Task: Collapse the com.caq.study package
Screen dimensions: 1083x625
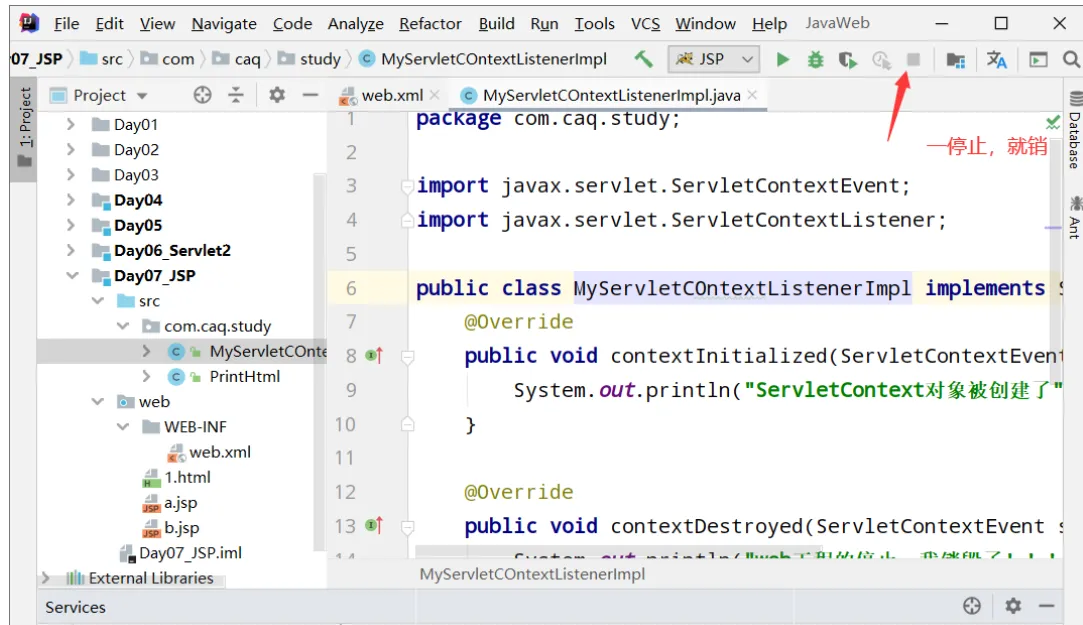Action: [x=122, y=325]
